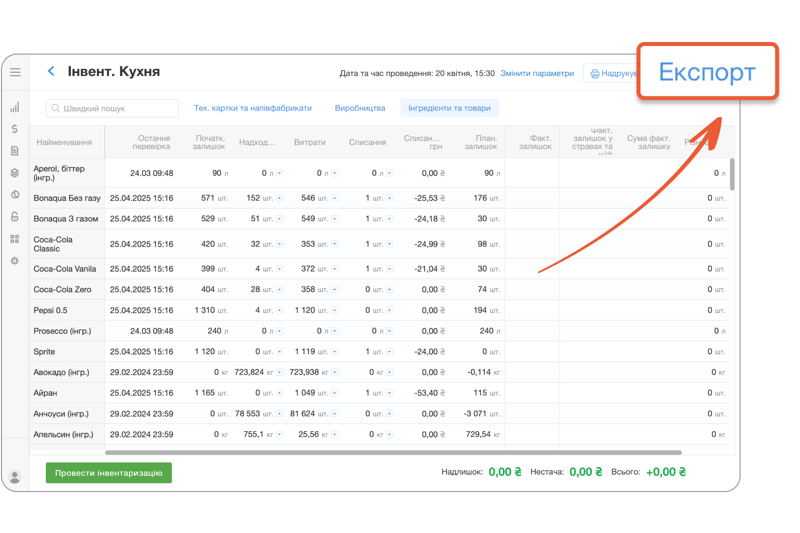Expand Надходження dropdown in Coca-Cola Classic row

[280, 244]
